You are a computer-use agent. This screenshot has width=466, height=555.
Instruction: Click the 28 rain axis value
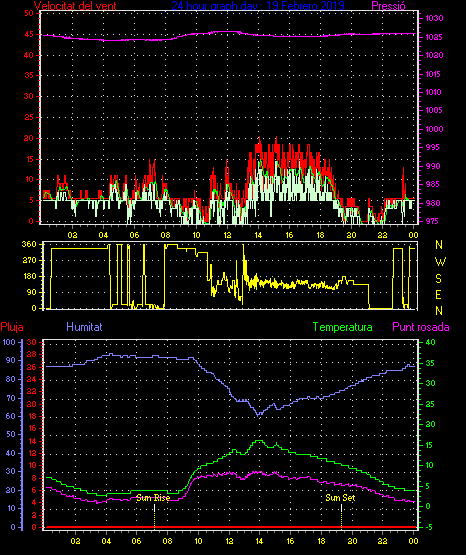(x=32, y=354)
